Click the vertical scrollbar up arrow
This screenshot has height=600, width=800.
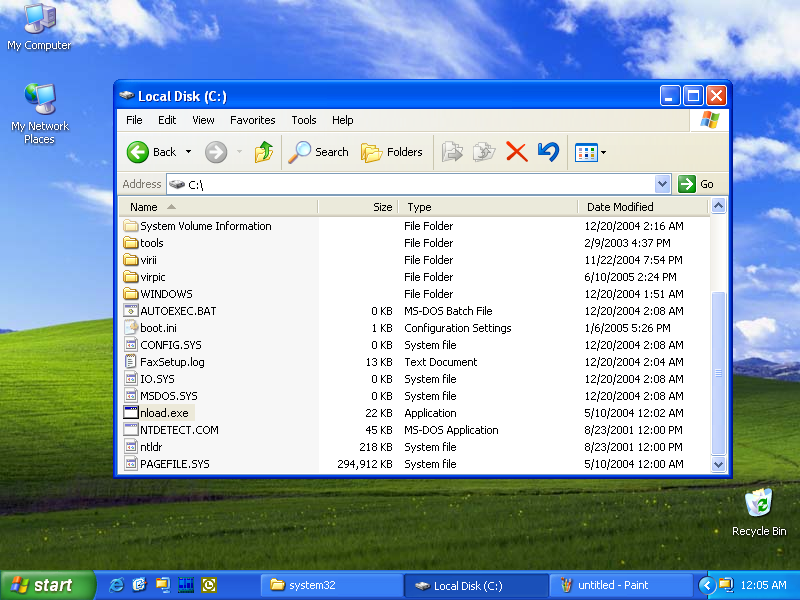(x=718, y=206)
